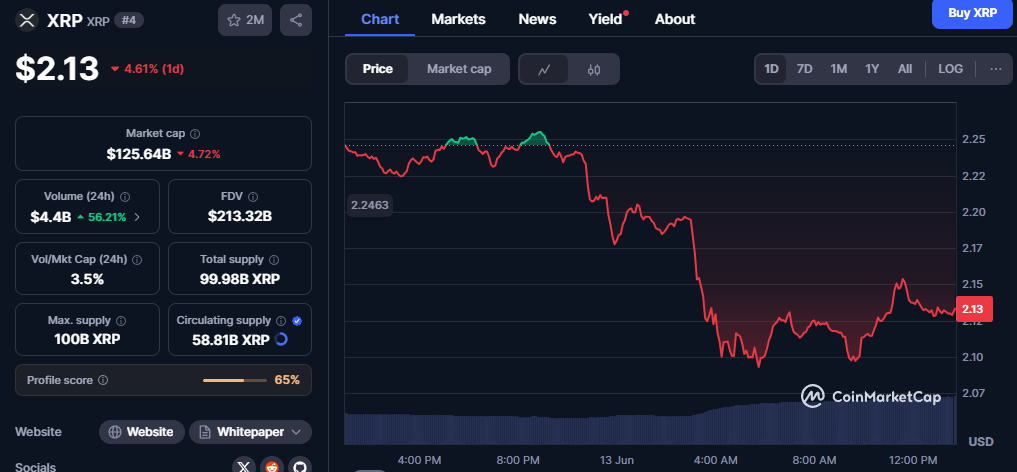Click the Circulating supply info icon
The image size is (1017, 472).
tap(281, 321)
